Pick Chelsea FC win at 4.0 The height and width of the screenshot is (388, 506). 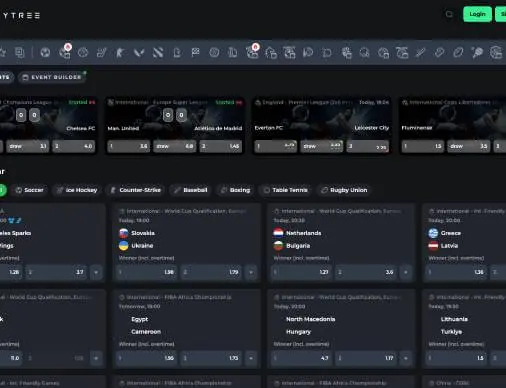tap(74, 146)
